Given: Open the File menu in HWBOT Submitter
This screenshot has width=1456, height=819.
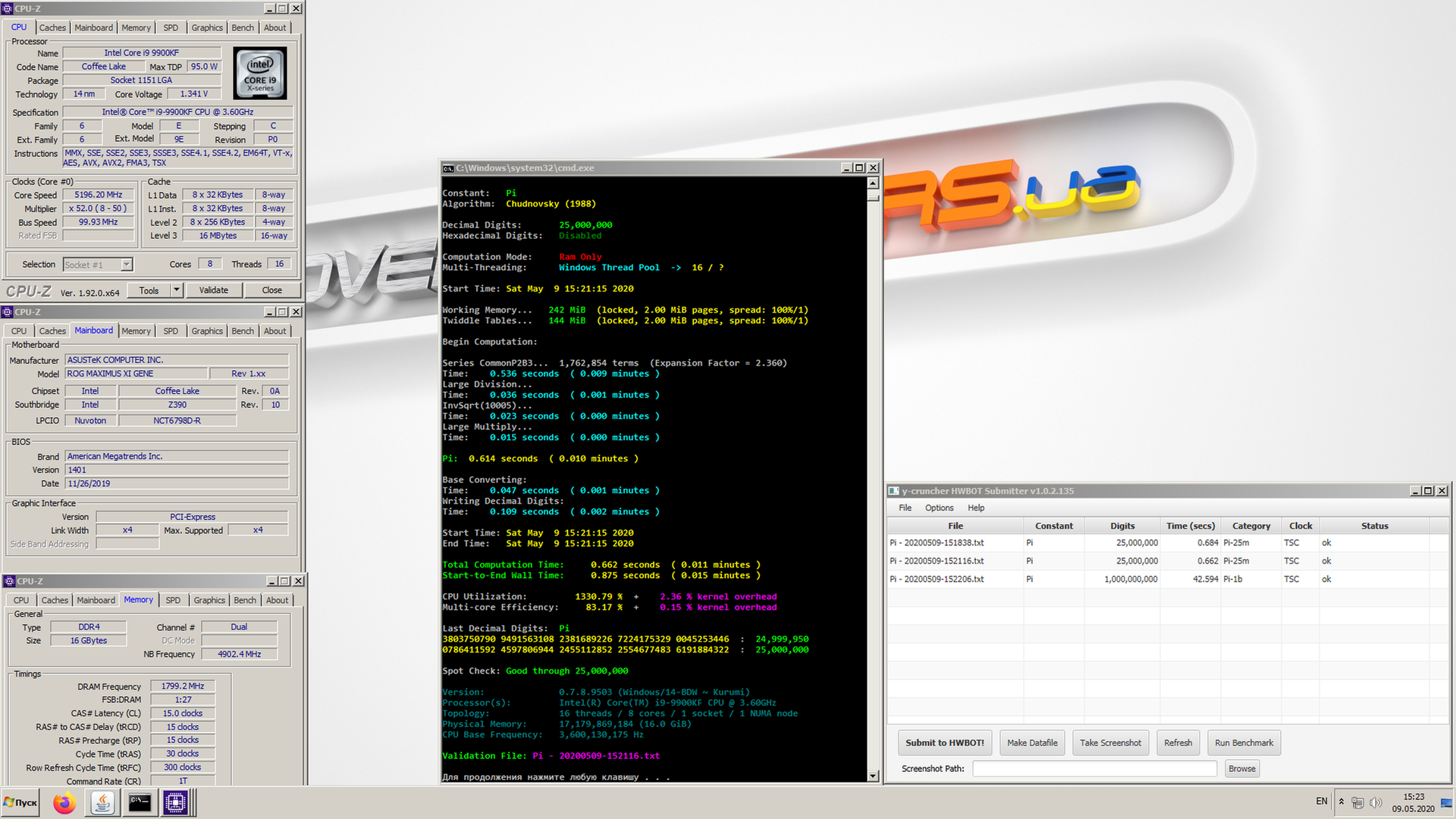Looking at the screenshot, I should (905, 507).
